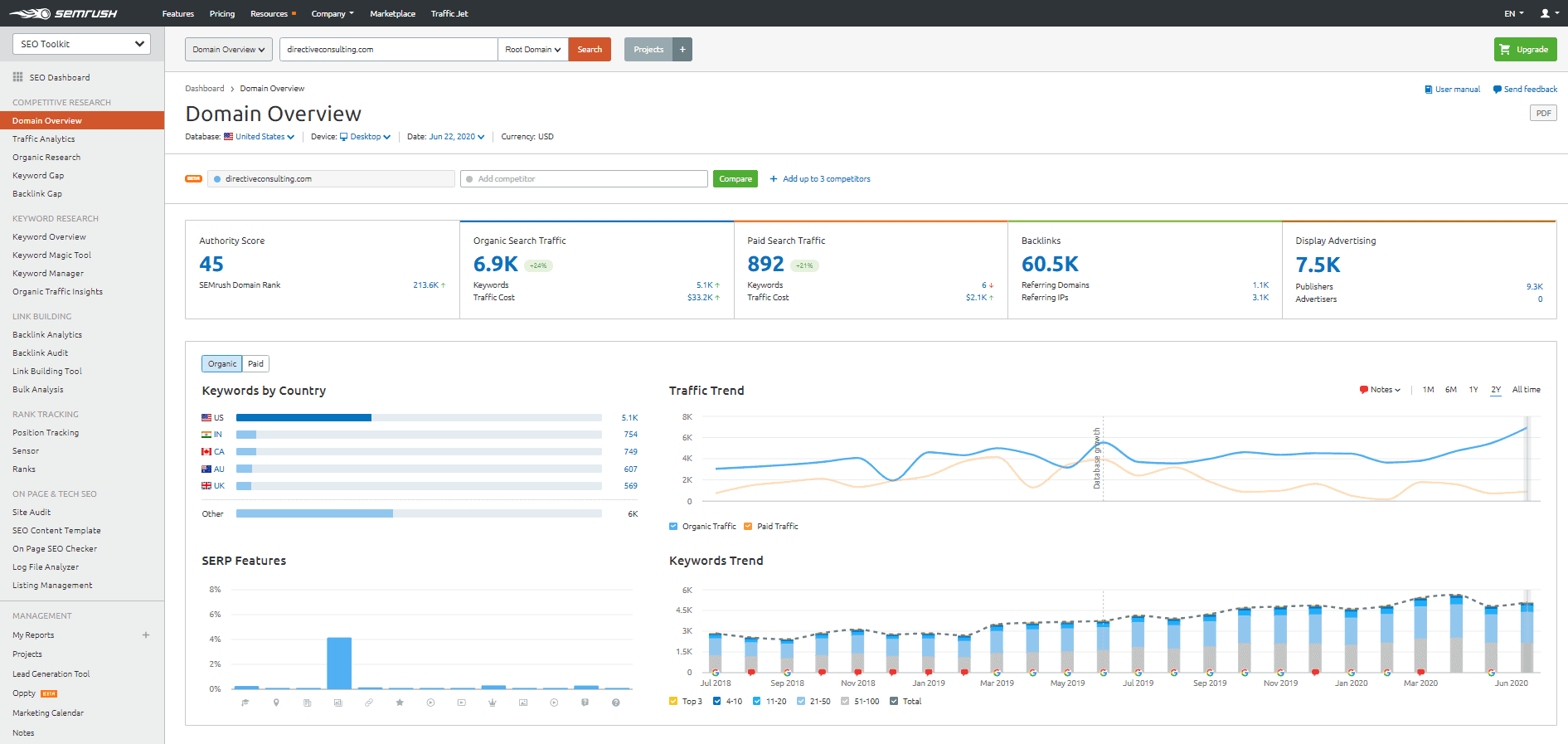The width and height of the screenshot is (1568, 744).
Task: Toggle the 51-100 keywords checkbox
Action: (x=845, y=702)
